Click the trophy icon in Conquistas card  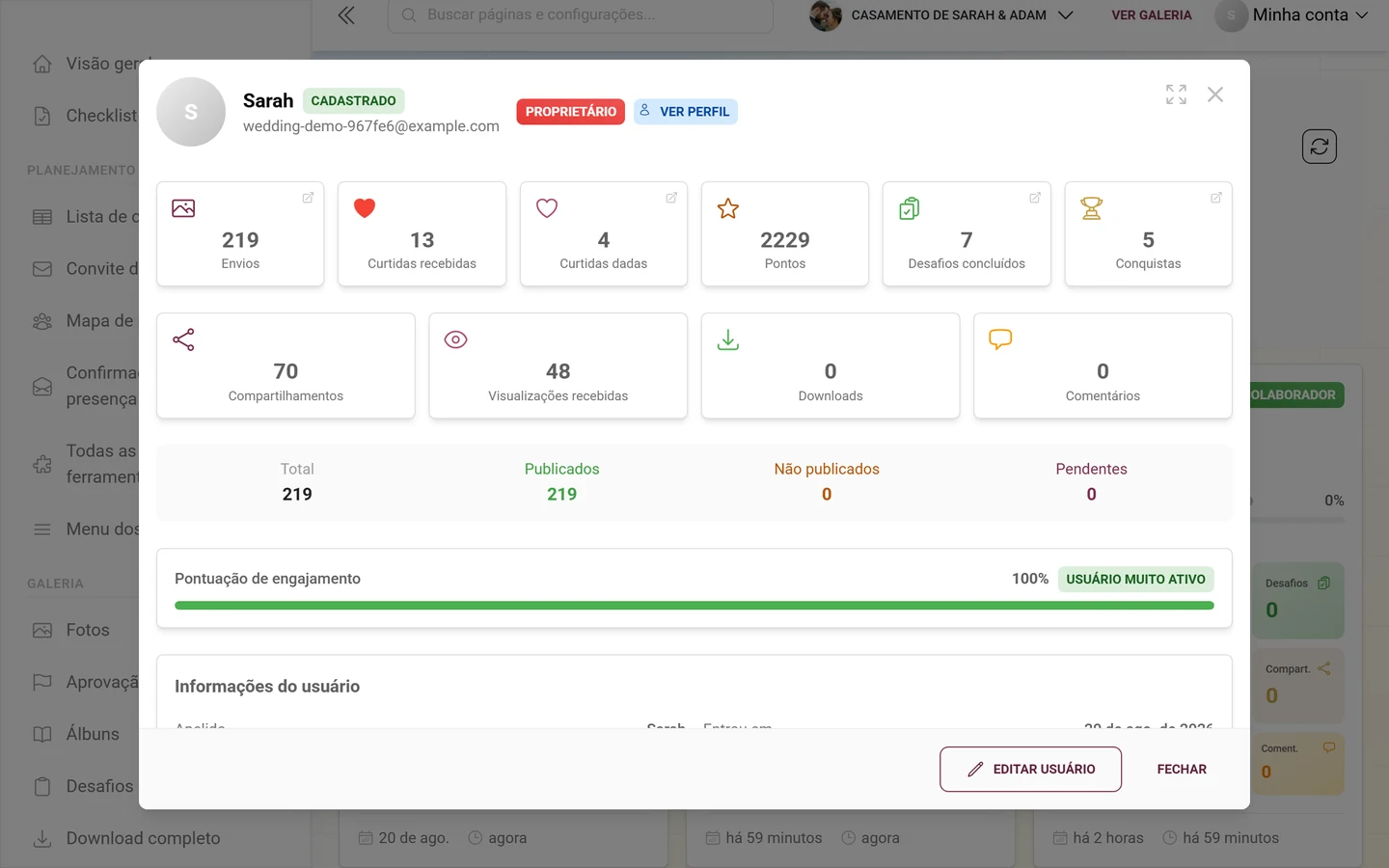point(1091,208)
